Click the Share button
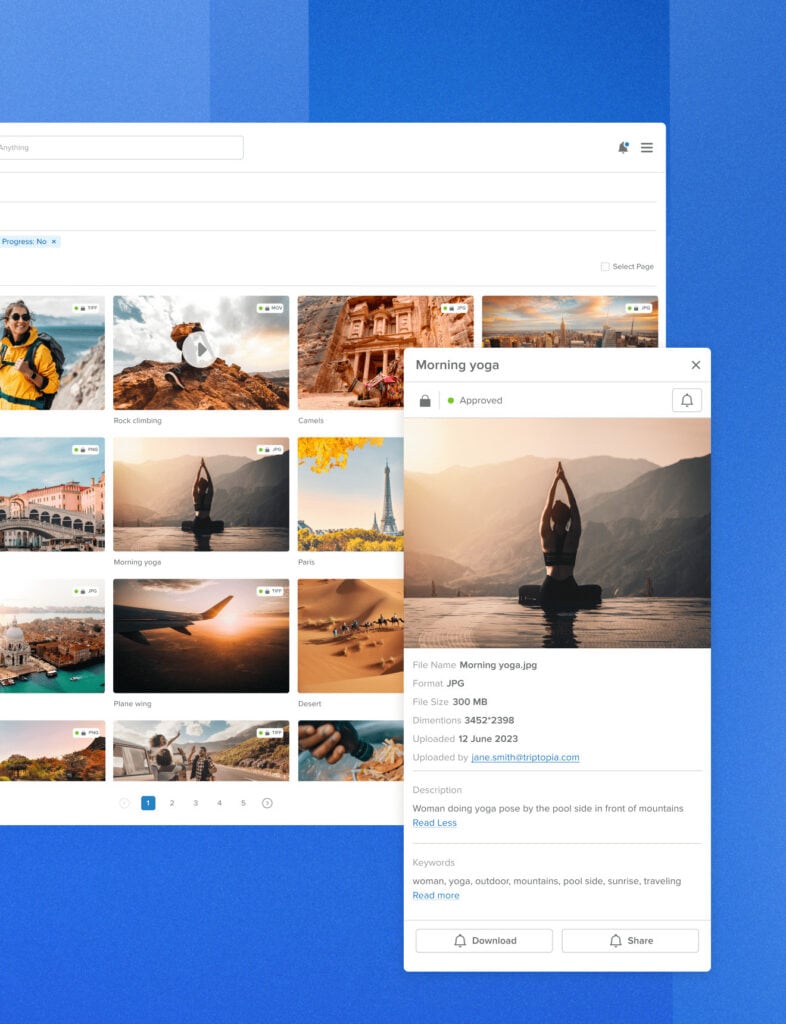786x1024 pixels. click(630, 941)
